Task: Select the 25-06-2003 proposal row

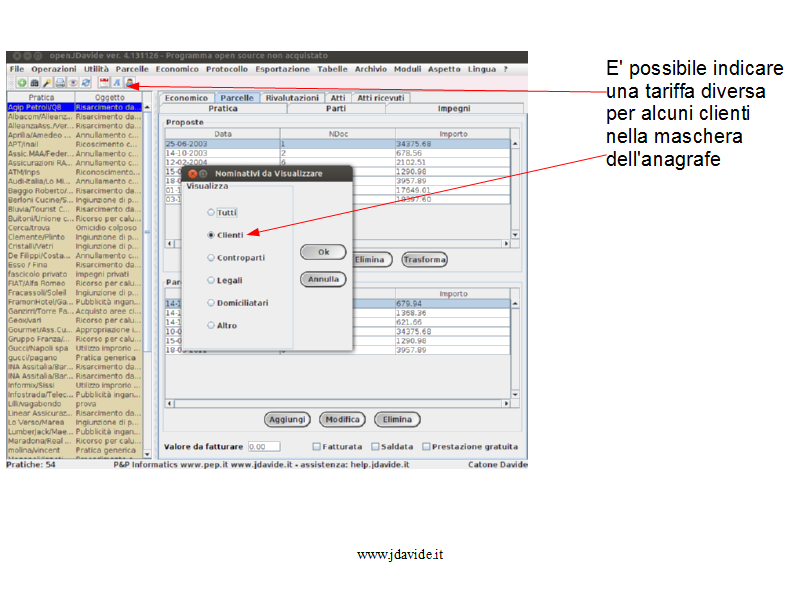Action: pos(338,144)
